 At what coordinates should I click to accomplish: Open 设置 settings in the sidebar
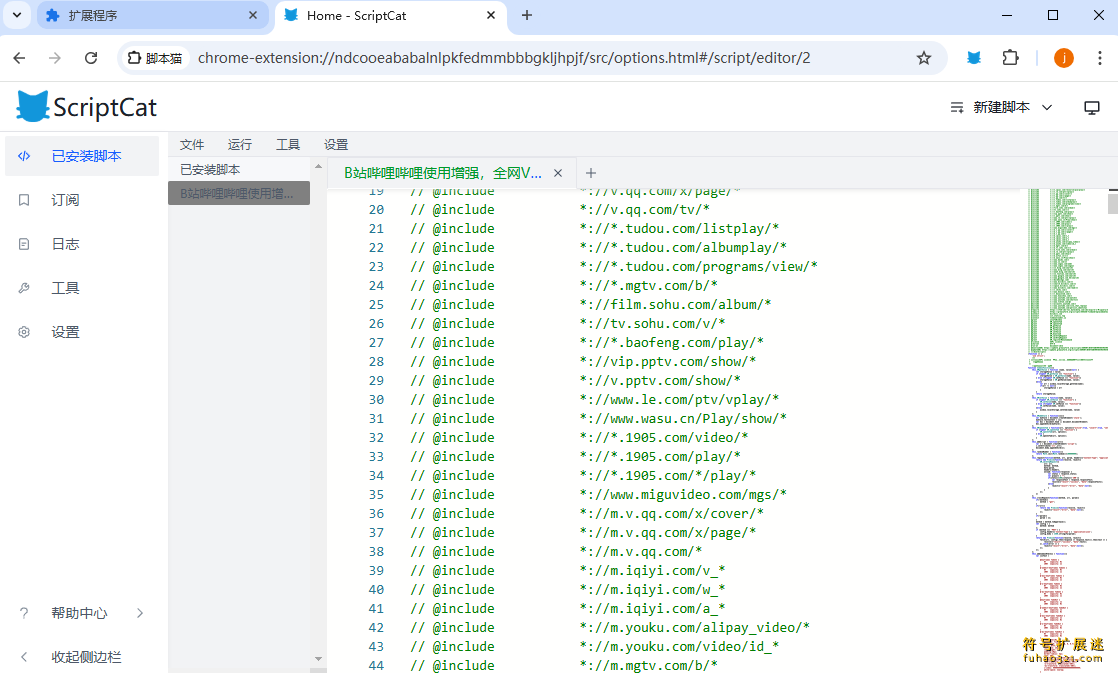pos(65,332)
